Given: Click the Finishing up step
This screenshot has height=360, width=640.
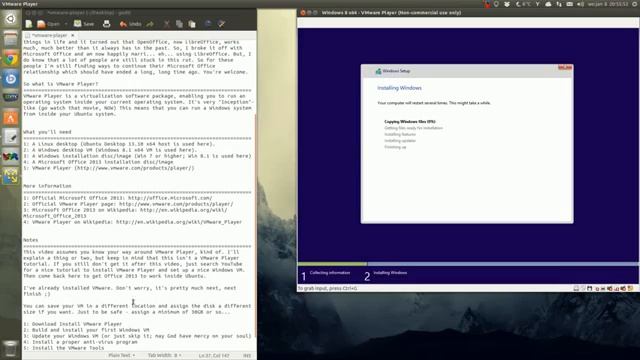Looking at the screenshot, I should (395, 147).
